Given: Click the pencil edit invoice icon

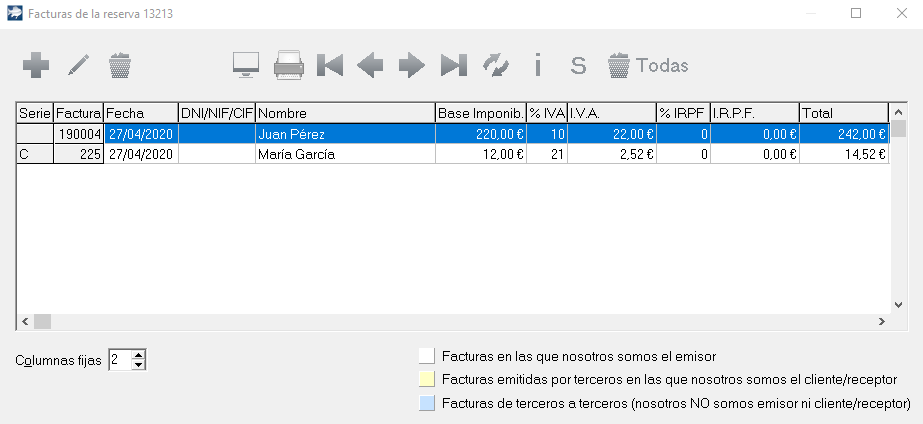Looking at the screenshot, I should (78, 66).
